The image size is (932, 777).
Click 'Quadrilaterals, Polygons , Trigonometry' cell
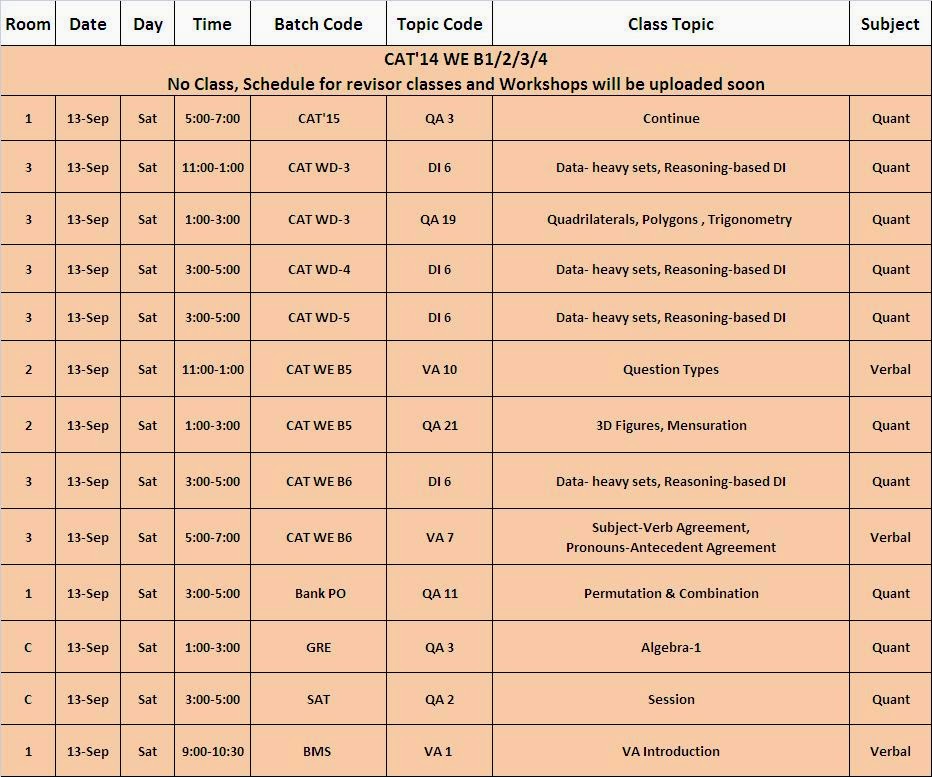670,219
